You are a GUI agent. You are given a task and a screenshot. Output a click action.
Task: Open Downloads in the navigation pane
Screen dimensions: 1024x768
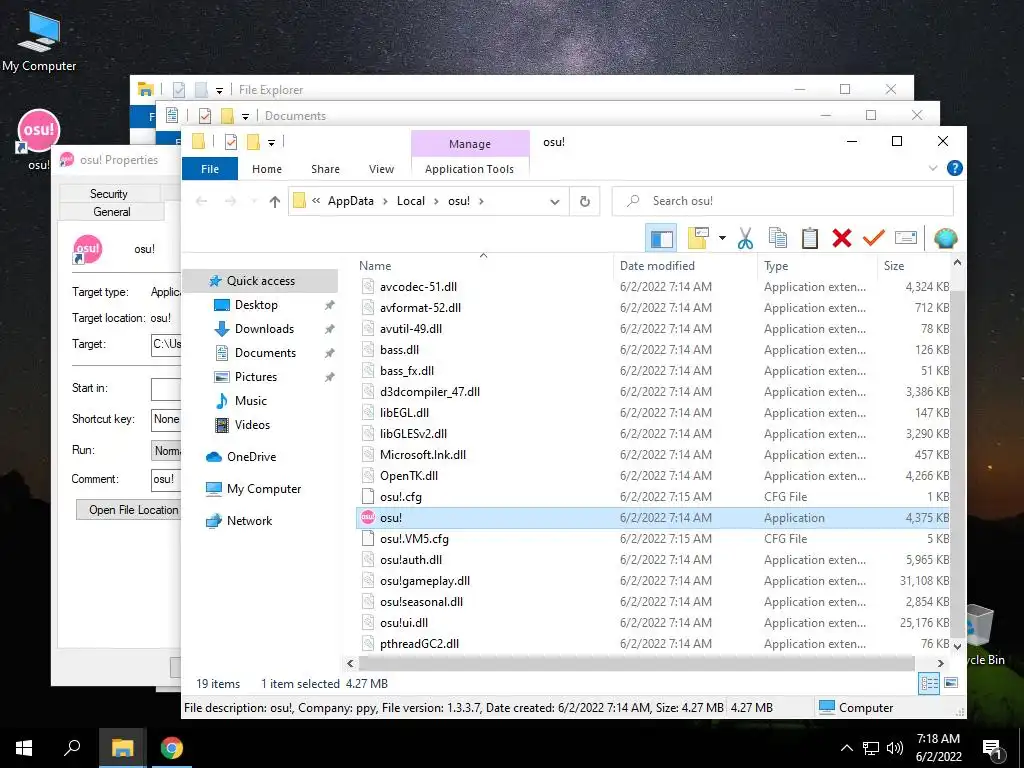(x=264, y=329)
